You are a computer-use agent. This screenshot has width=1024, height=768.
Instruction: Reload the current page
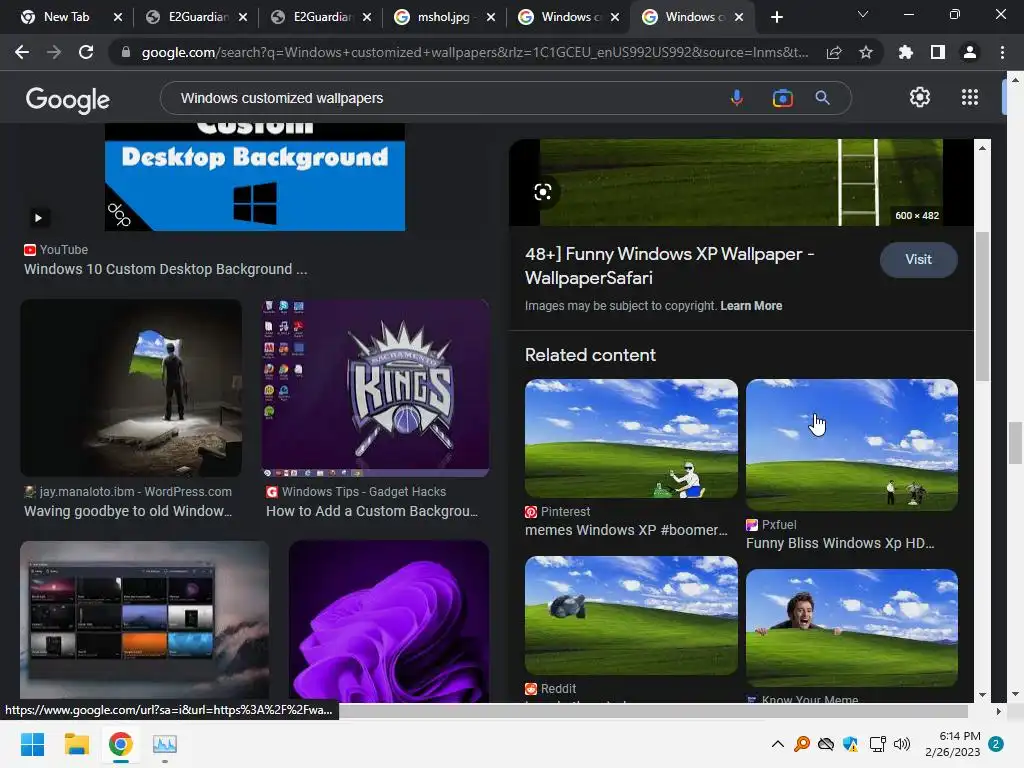click(x=86, y=52)
